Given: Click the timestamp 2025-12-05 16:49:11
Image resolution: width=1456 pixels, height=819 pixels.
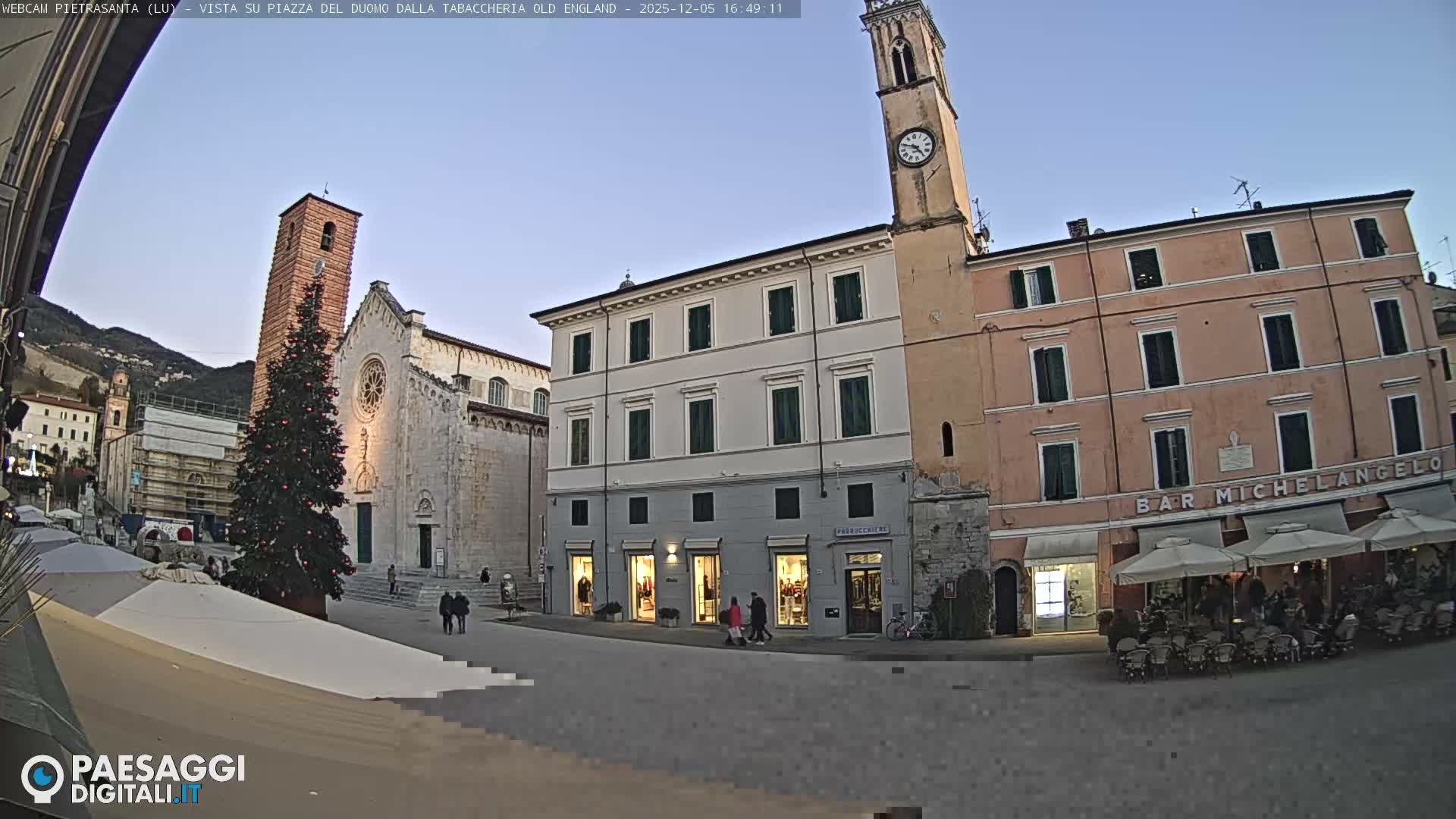Looking at the screenshot, I should 711,11.
